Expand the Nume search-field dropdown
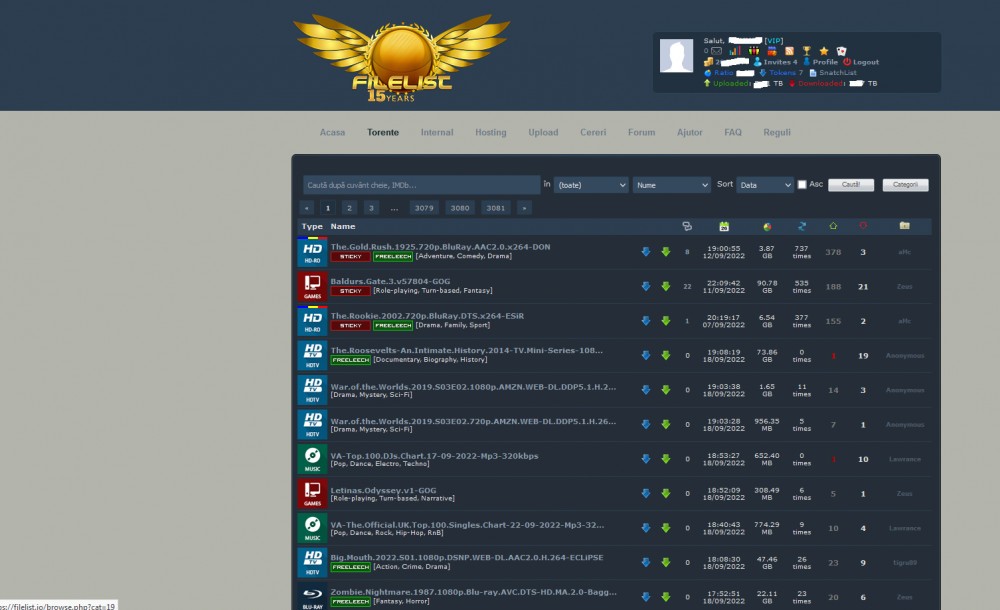 671,185
